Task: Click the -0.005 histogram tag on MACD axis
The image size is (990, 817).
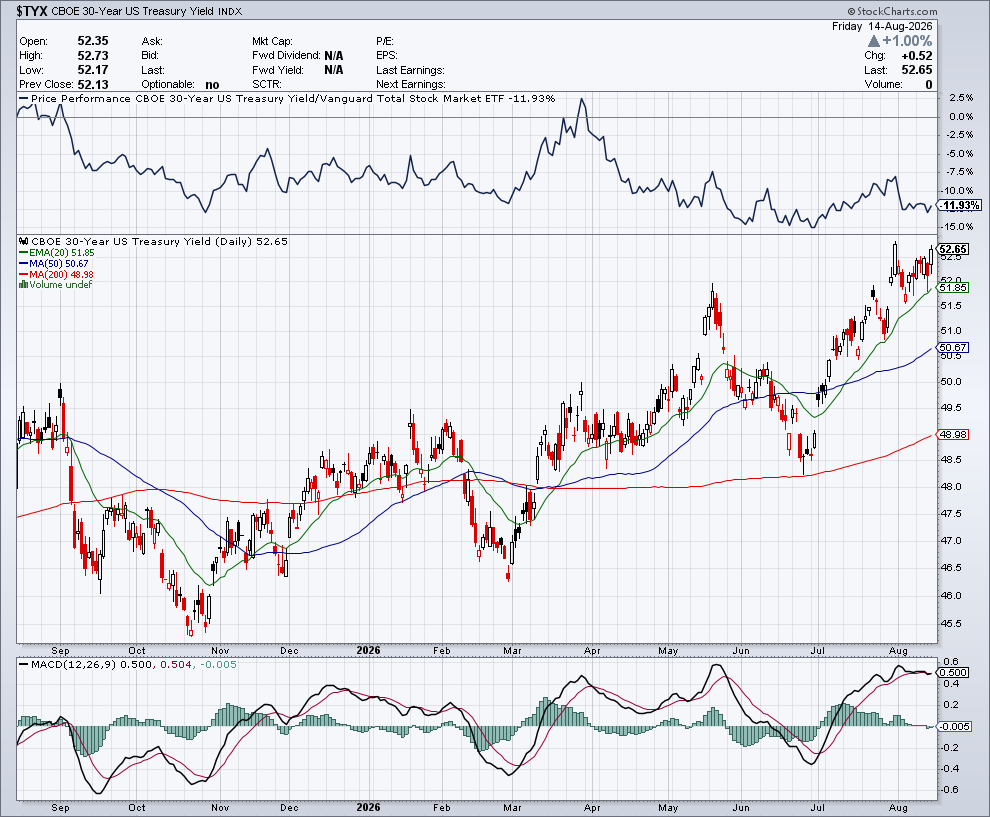Action: [x=955, y=726]
